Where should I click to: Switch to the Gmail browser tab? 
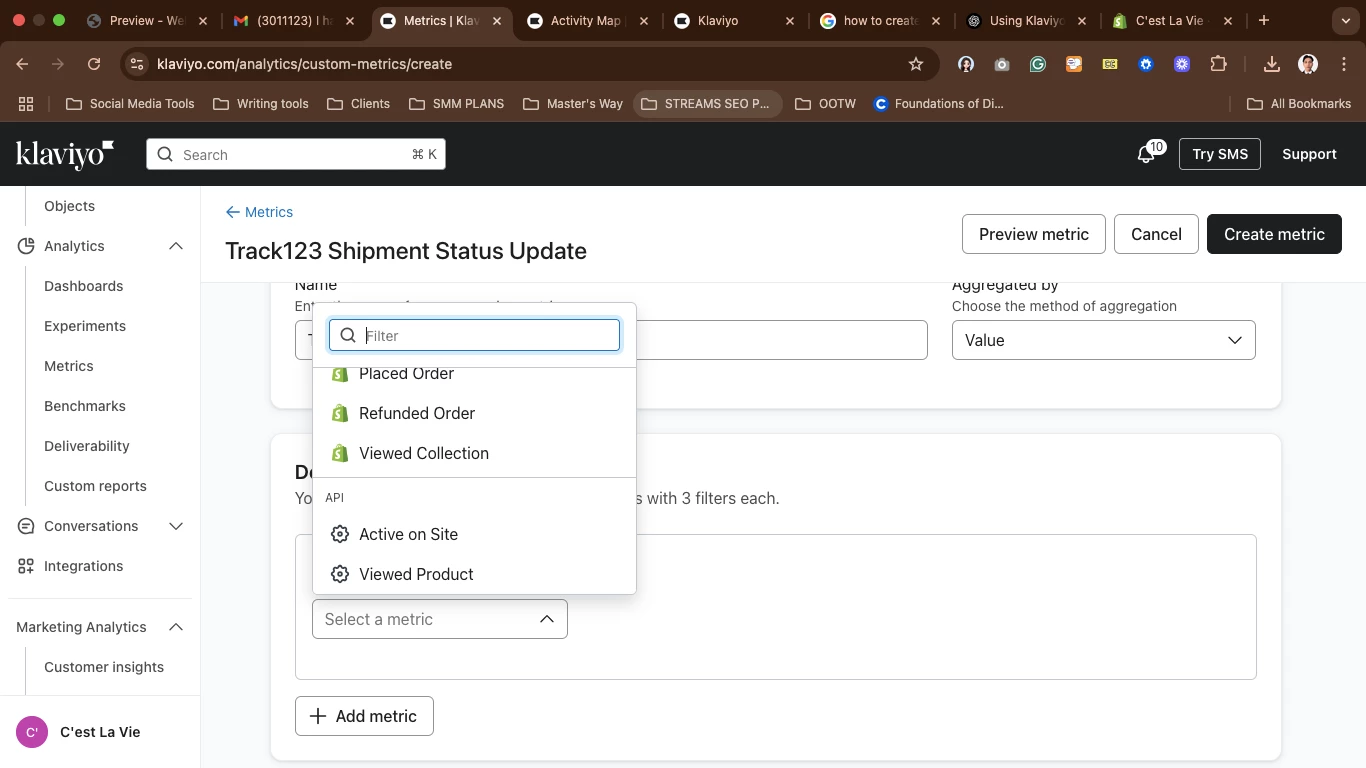tap(294, 20)
